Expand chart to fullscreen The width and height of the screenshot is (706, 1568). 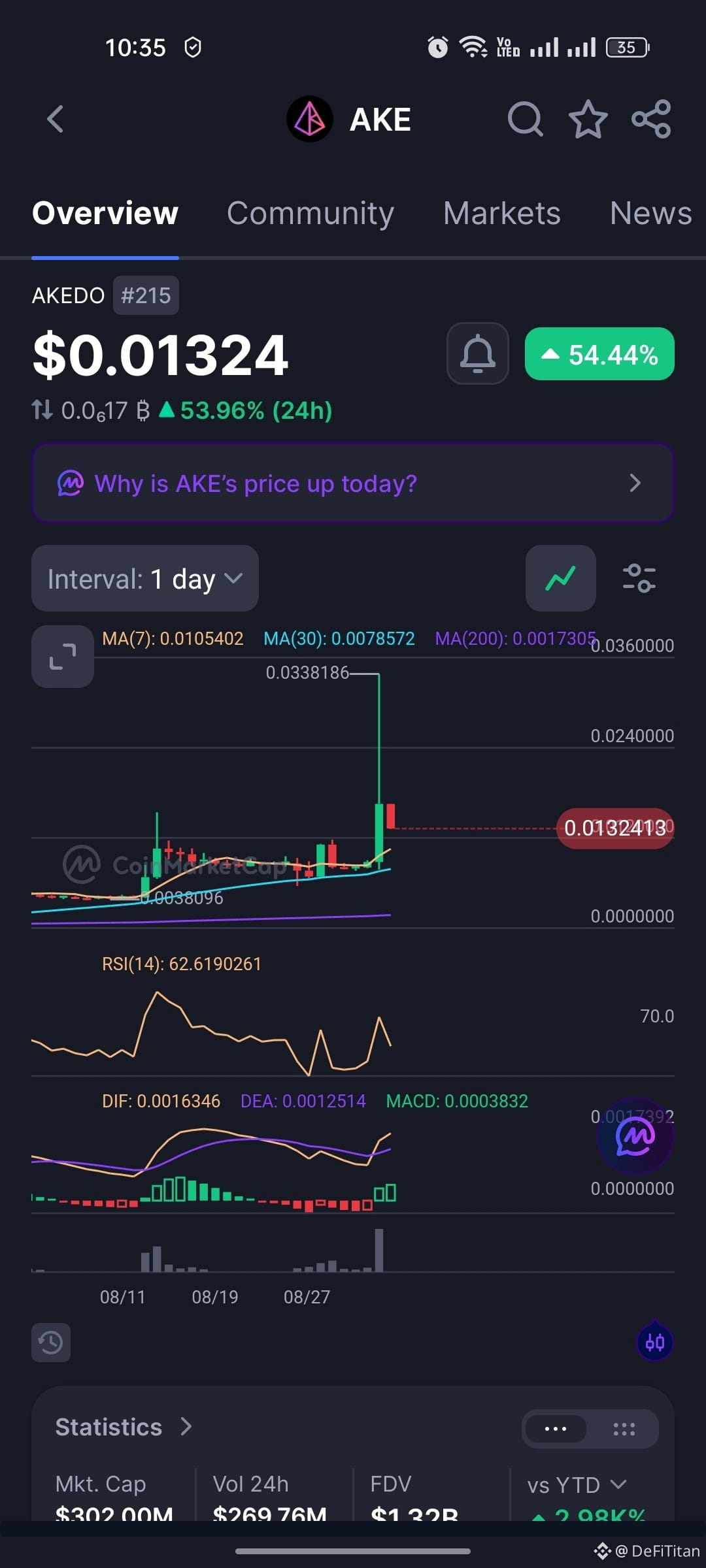[x=63, y=657]
